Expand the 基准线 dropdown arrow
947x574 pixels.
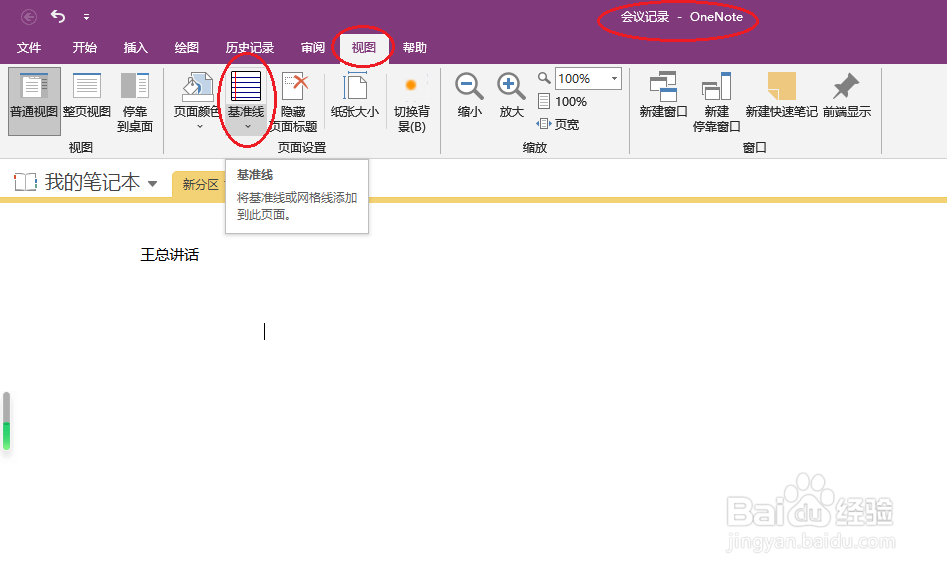click(x=248, y=127)
